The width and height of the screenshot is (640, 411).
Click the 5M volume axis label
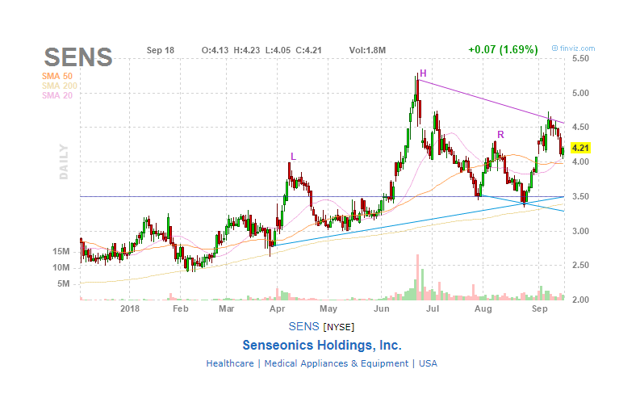click(63, 284)
